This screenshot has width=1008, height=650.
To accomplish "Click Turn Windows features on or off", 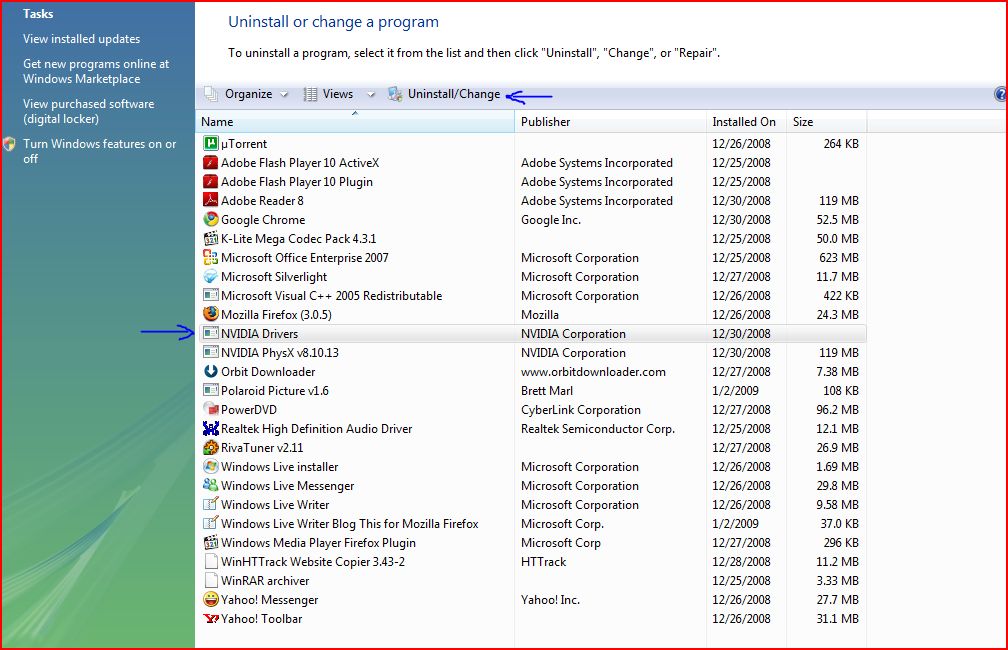I will (x=99, y=151).
